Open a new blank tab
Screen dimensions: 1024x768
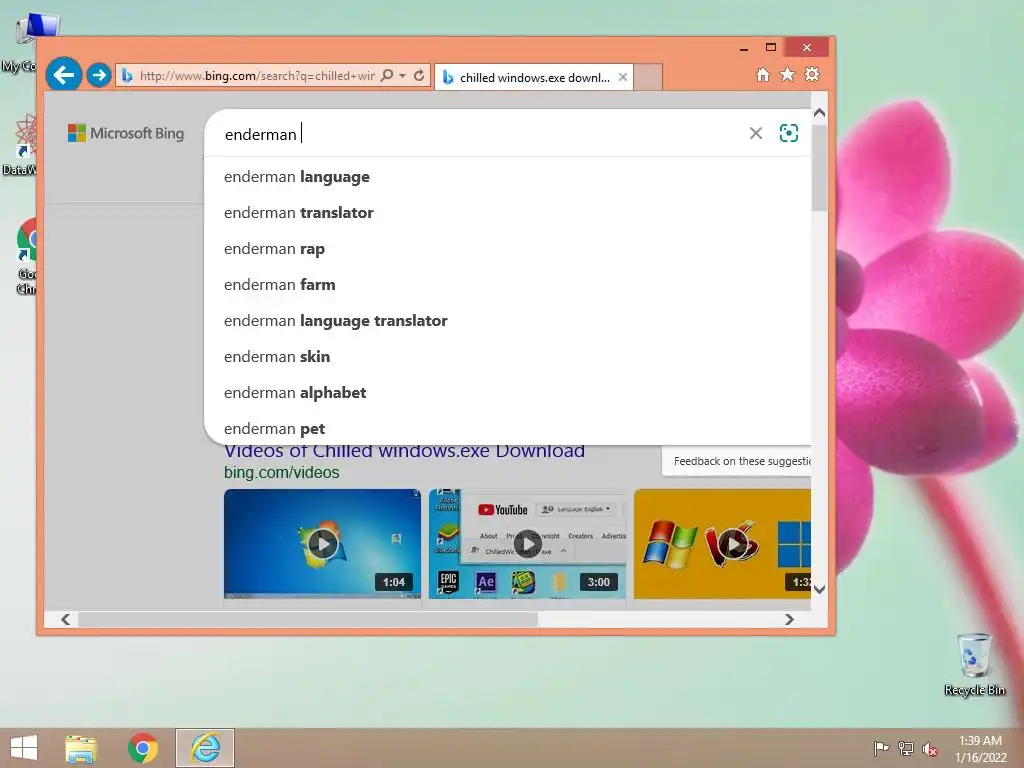coord(648,77)
